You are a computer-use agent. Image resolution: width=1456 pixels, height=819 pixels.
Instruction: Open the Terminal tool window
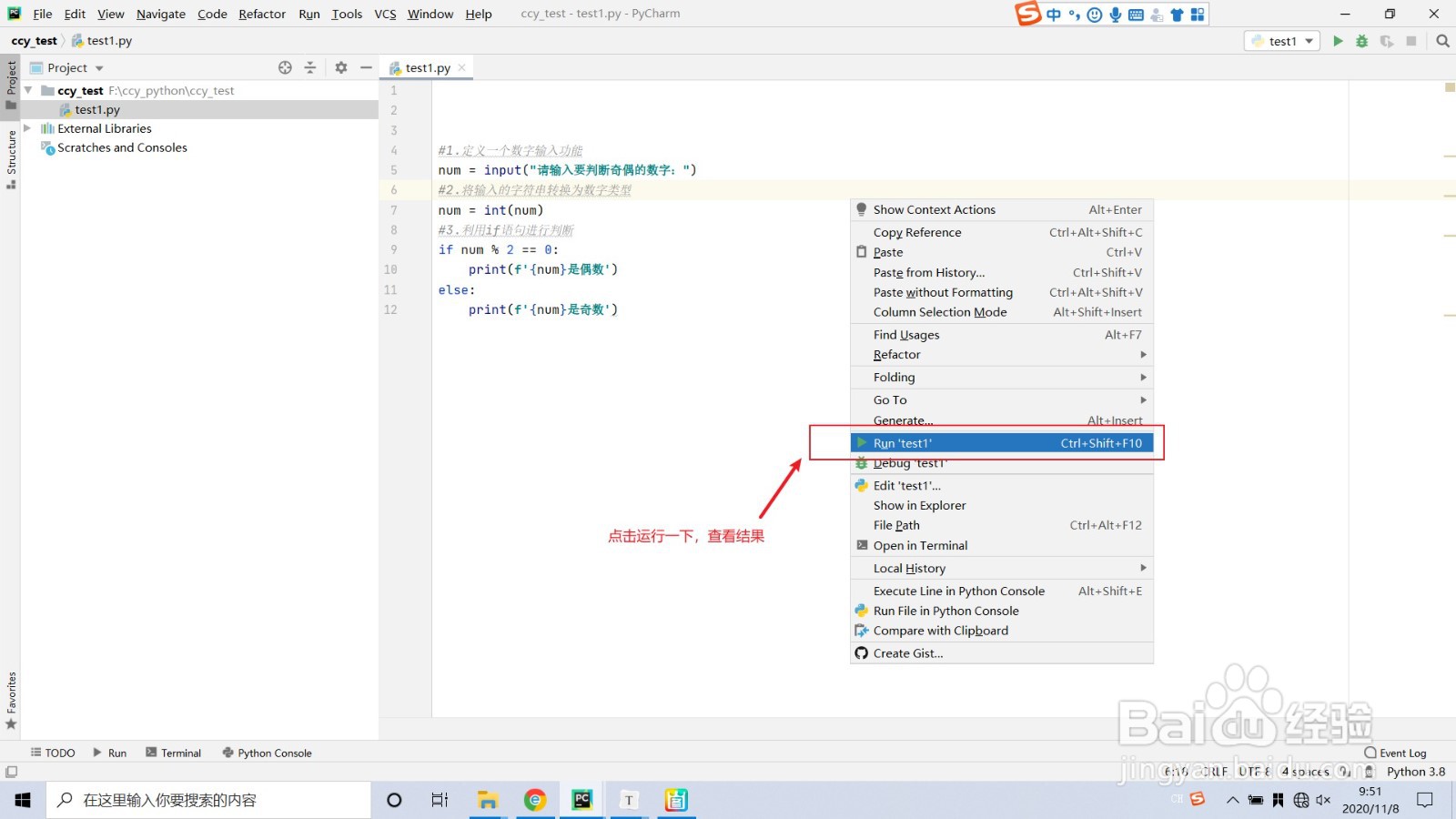174,753
